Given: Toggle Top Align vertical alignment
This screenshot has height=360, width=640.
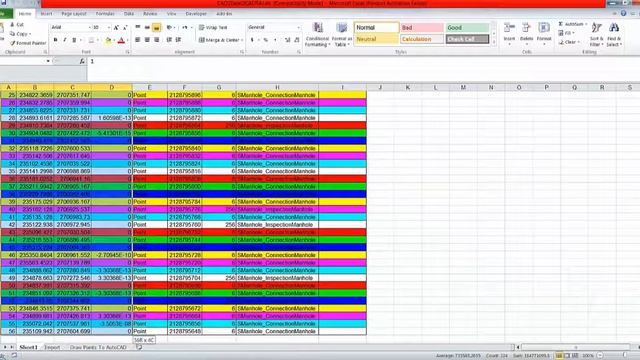Looking at the screenshot, I should coord(138,27).
